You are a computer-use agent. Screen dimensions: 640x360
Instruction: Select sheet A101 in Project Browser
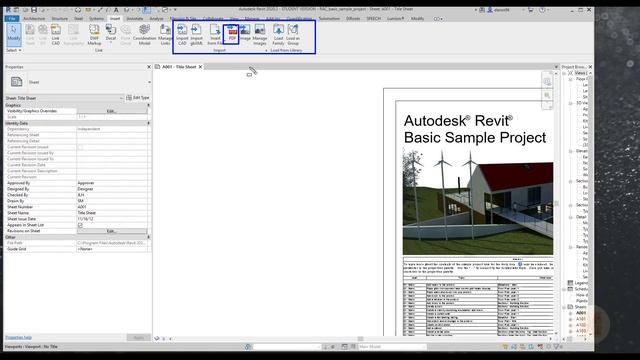(581, 319)
